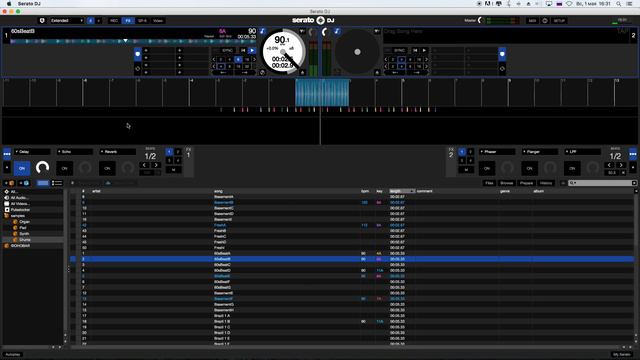The width and height of the screenshot is (640, 360).
Task: Turn on the Reverb effect ON button
Action: tap(107, 168)
